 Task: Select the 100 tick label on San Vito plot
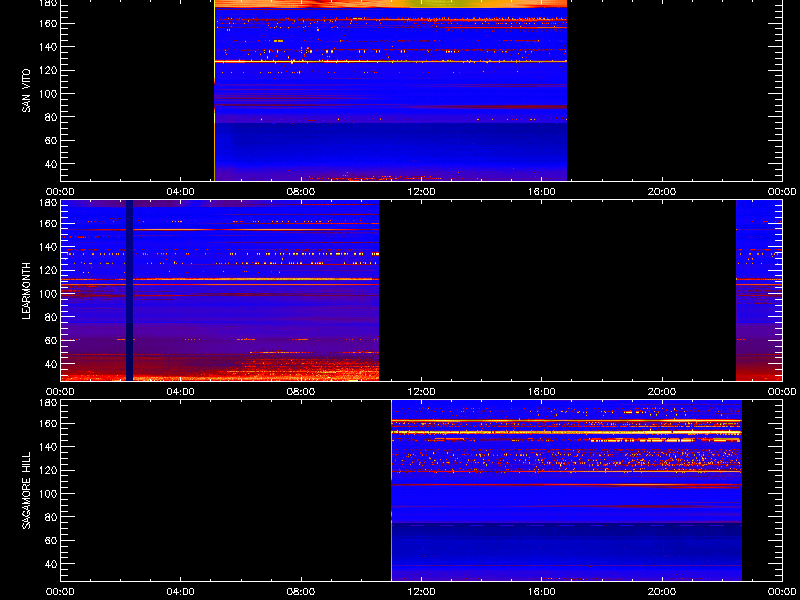(49, 94)
